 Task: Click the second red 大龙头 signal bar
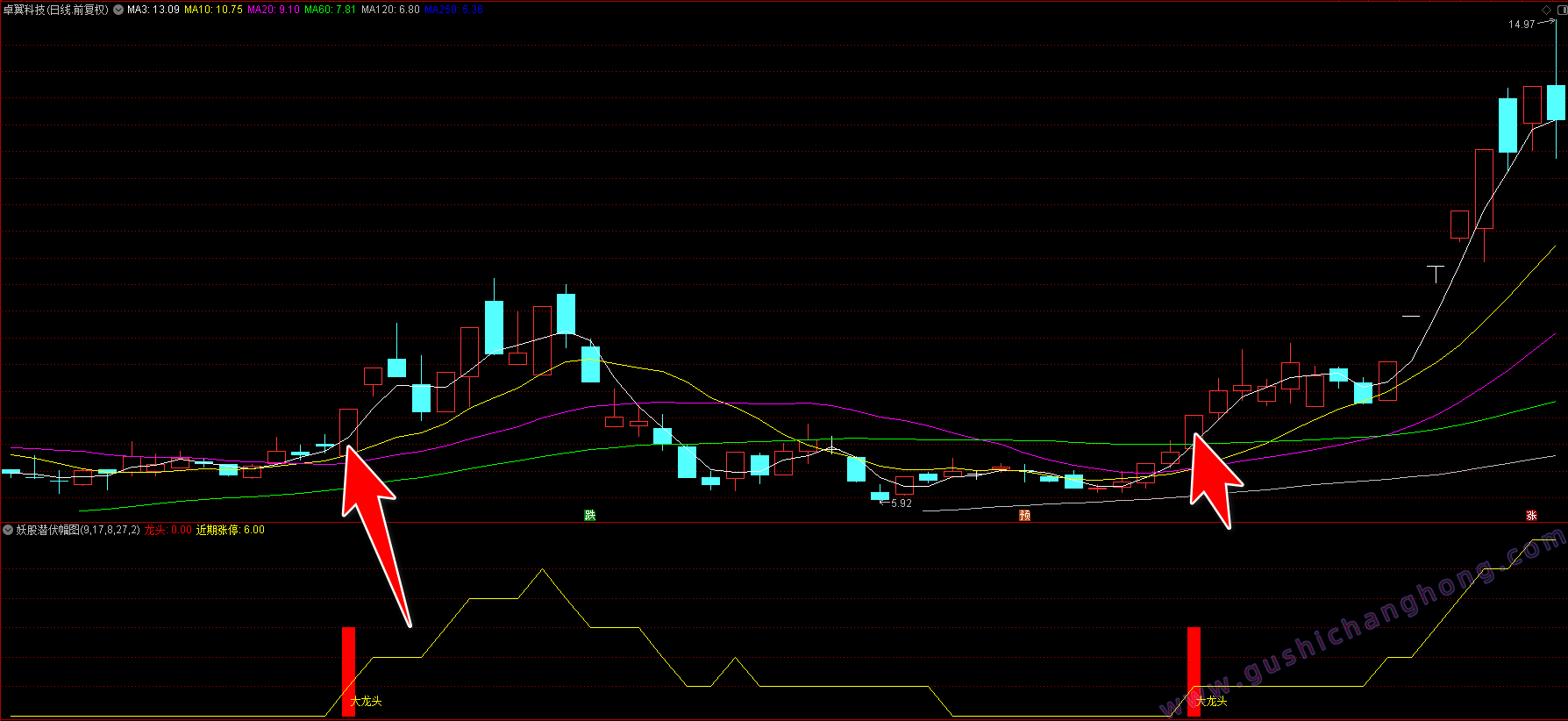(x=1194, y=672)
